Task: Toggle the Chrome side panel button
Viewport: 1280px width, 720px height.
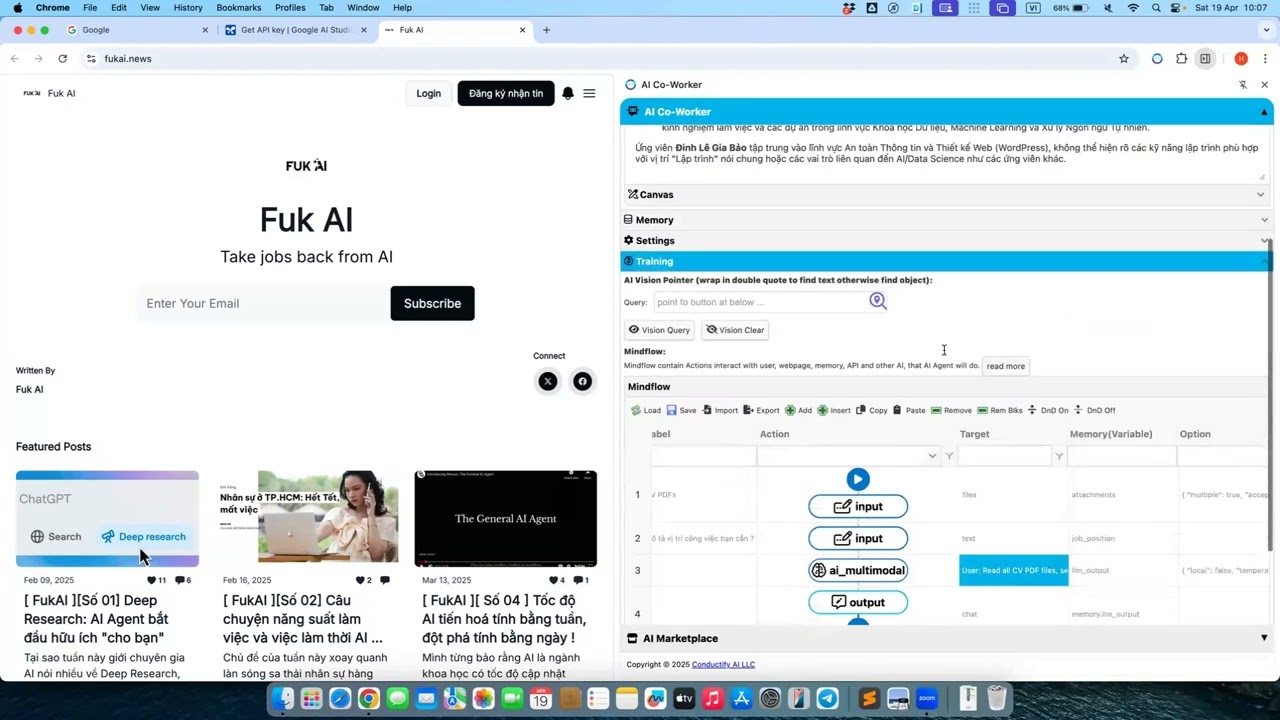Action: [1205, 59]
